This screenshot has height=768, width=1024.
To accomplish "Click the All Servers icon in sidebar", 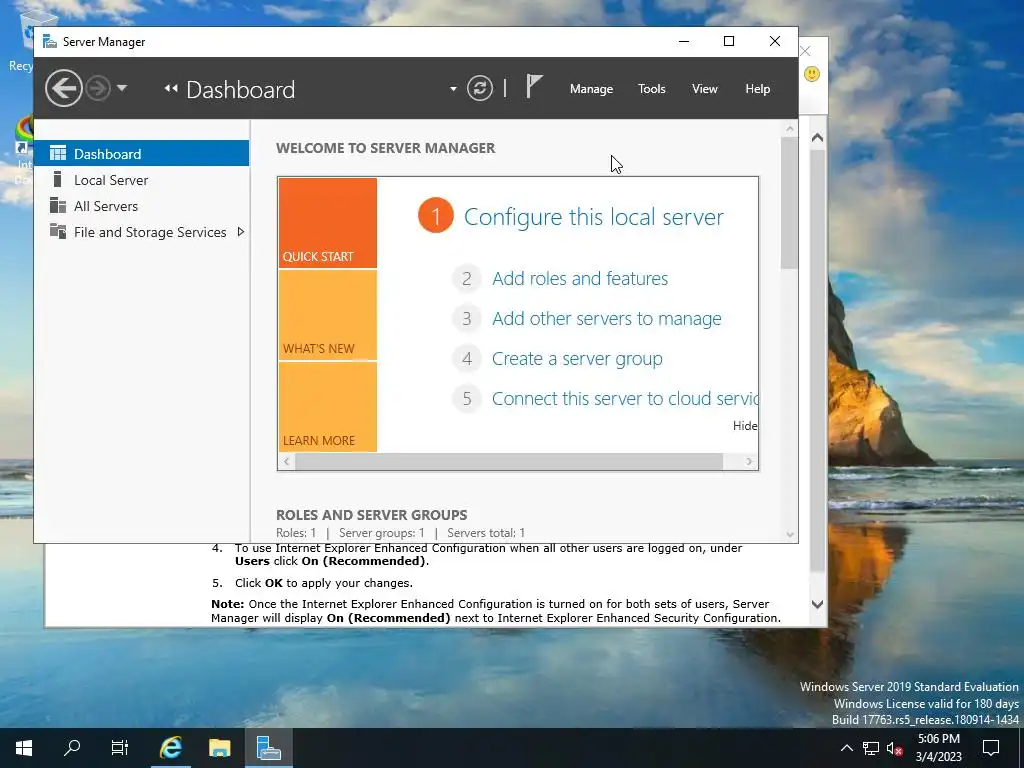I will pyautogui.click(x=58, y=205).
